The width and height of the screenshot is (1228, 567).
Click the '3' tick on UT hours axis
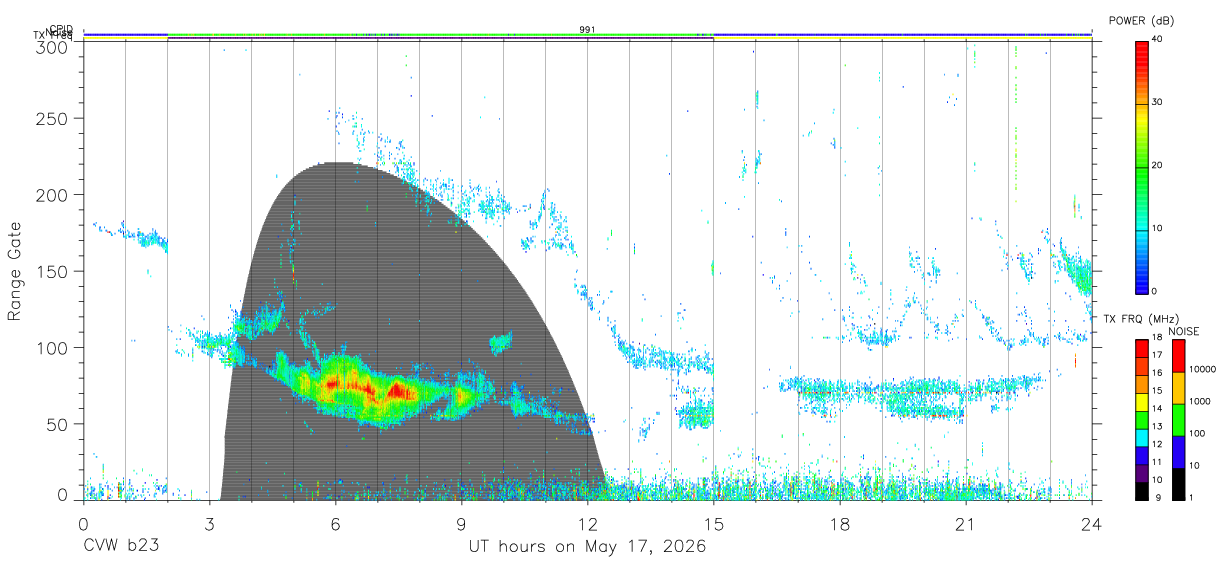210,523
